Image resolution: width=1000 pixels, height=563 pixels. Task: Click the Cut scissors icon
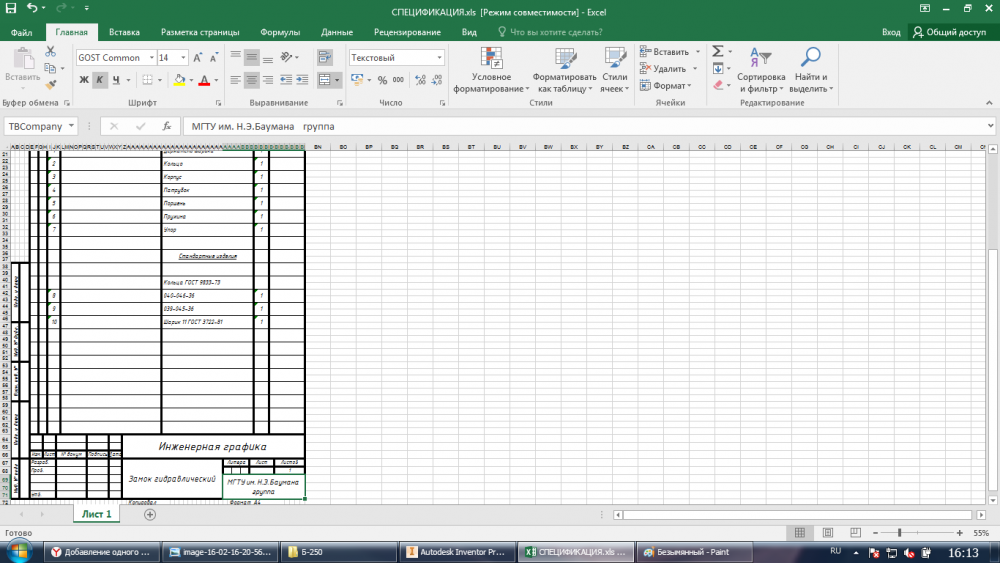click(50, 52)
